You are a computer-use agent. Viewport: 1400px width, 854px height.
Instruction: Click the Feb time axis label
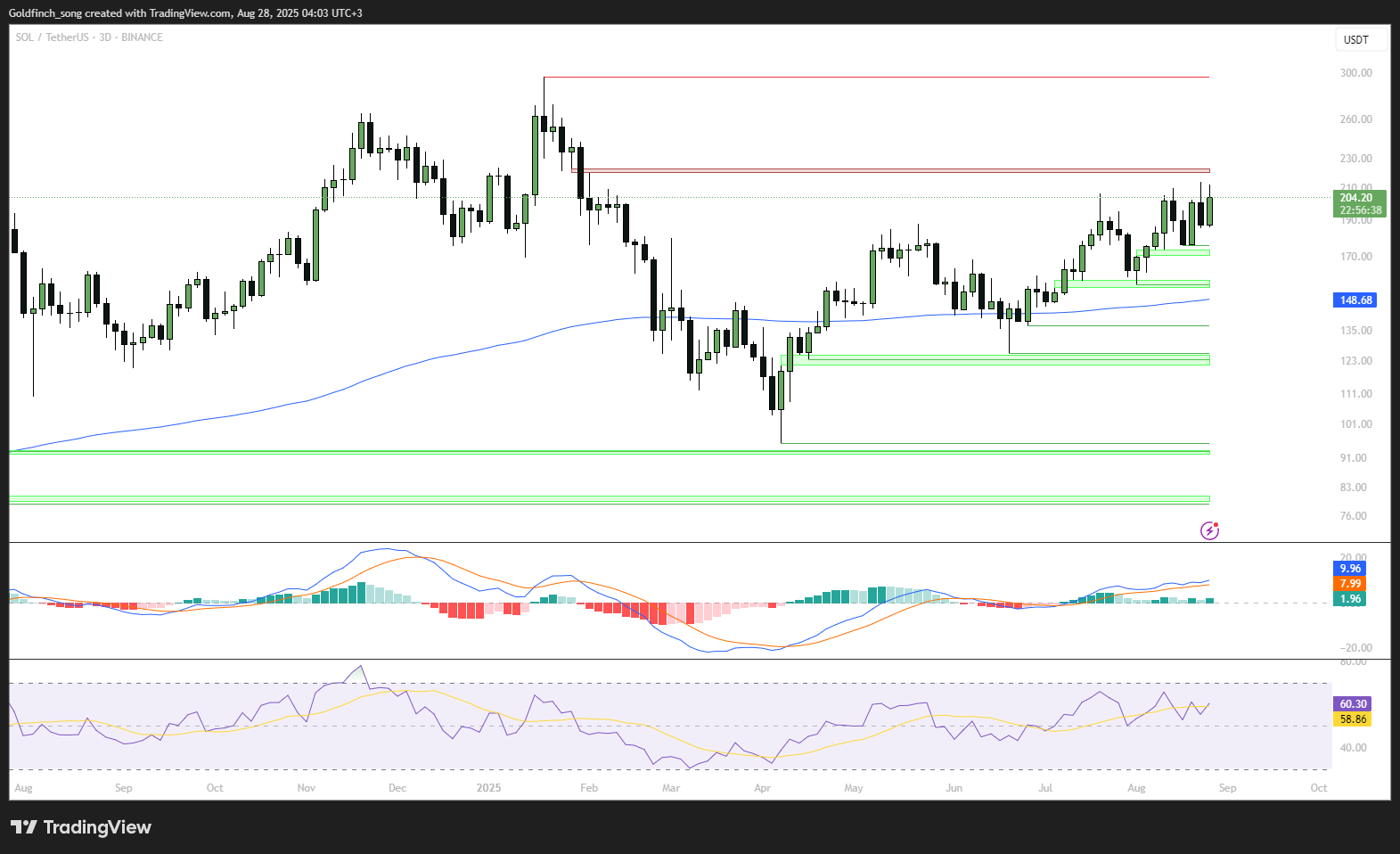tap(588, 788)
